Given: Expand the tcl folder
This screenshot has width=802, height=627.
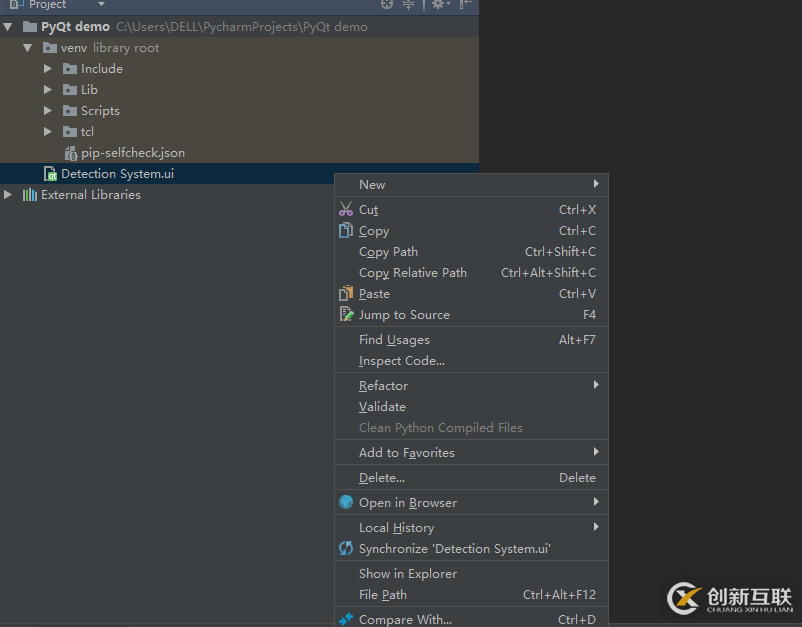Looking at the screenshot, I should pos(48,131).
